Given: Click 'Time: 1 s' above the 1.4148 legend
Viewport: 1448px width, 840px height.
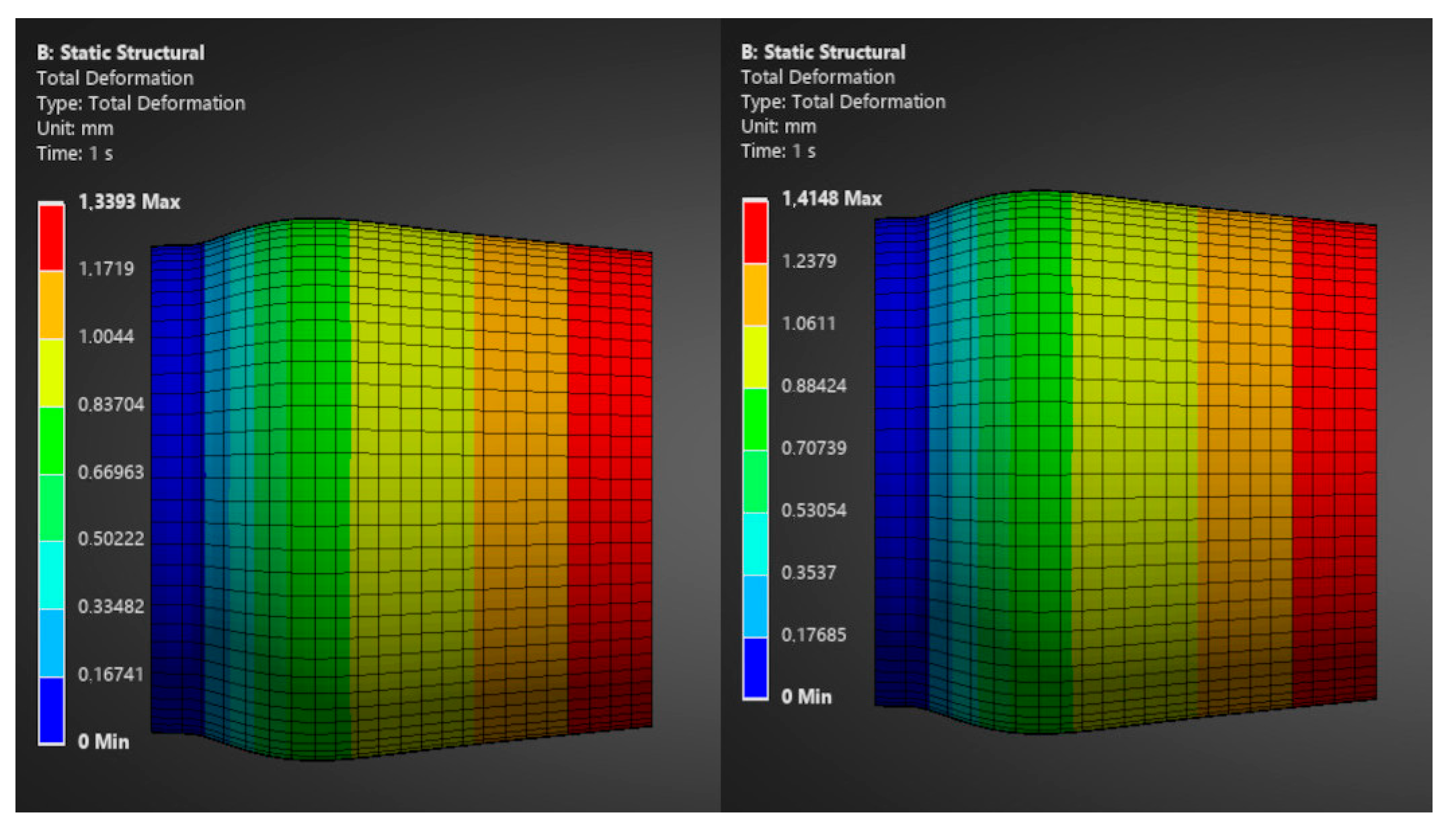Looking at the screenshot, I should tap(778, 151).
